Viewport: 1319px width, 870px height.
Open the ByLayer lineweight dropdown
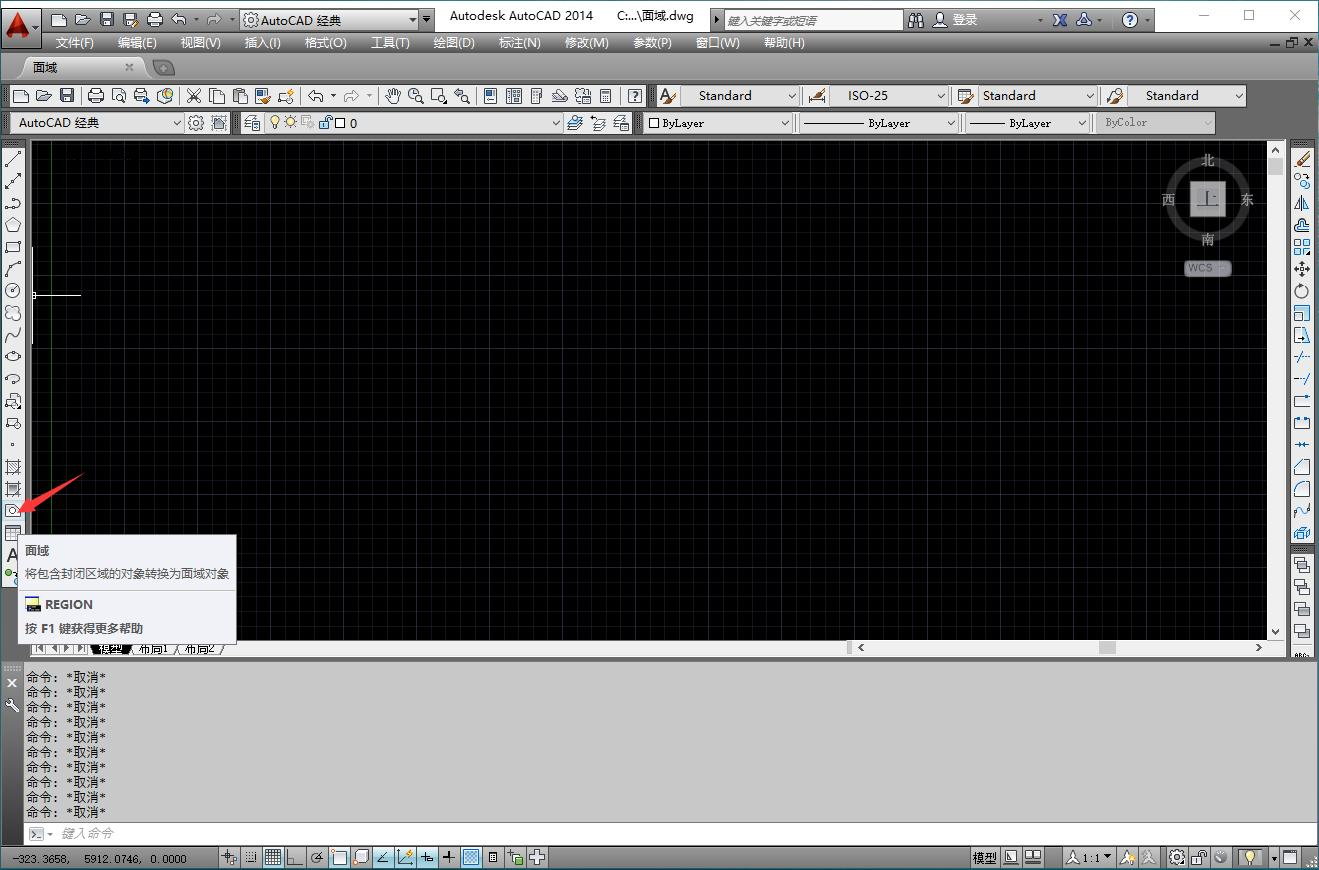click(x=1081, y=123)
